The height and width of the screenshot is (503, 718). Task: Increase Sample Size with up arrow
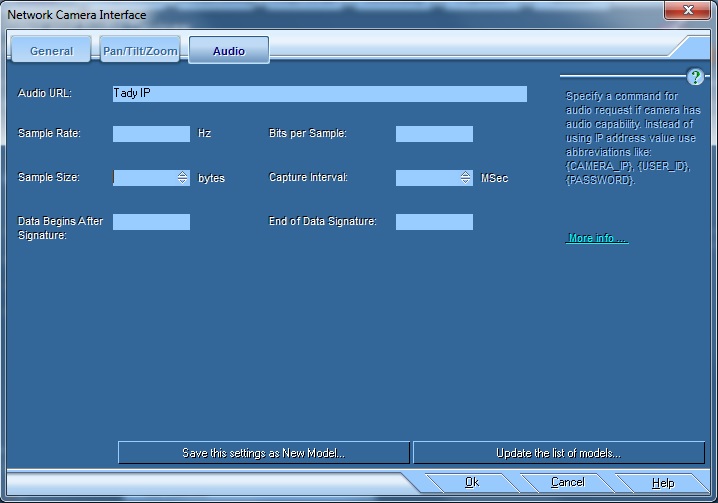click(x=183, y=174)
